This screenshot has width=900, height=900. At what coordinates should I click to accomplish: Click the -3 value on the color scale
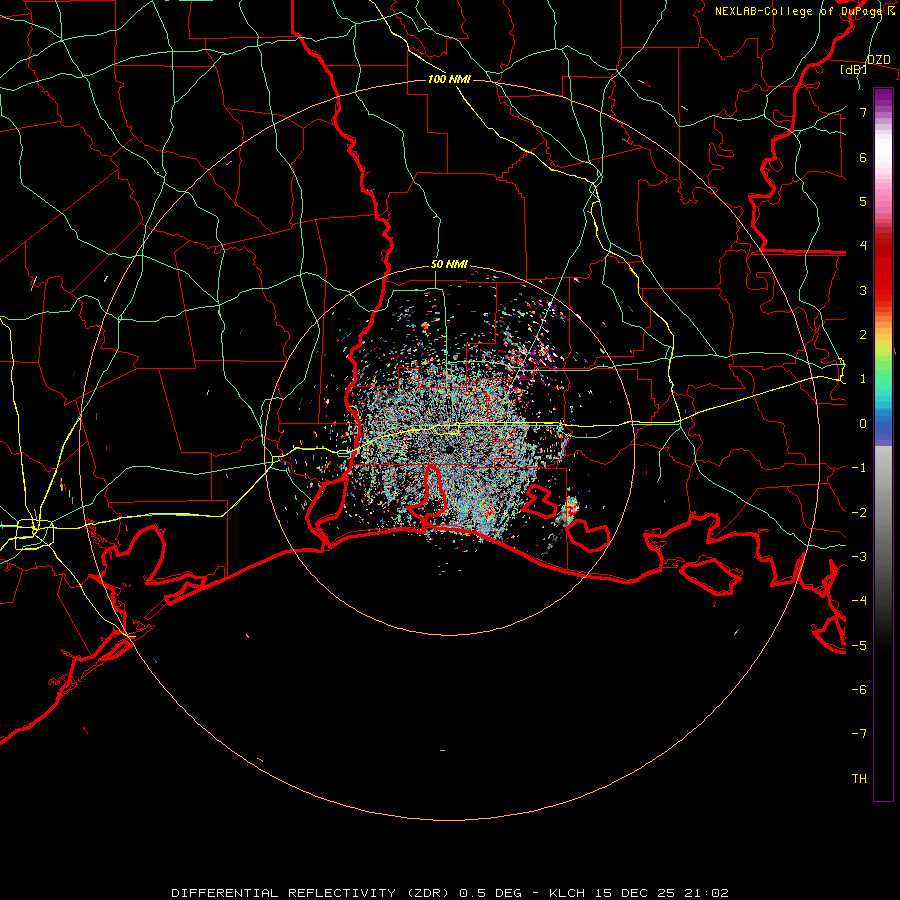tap(859, 557)
